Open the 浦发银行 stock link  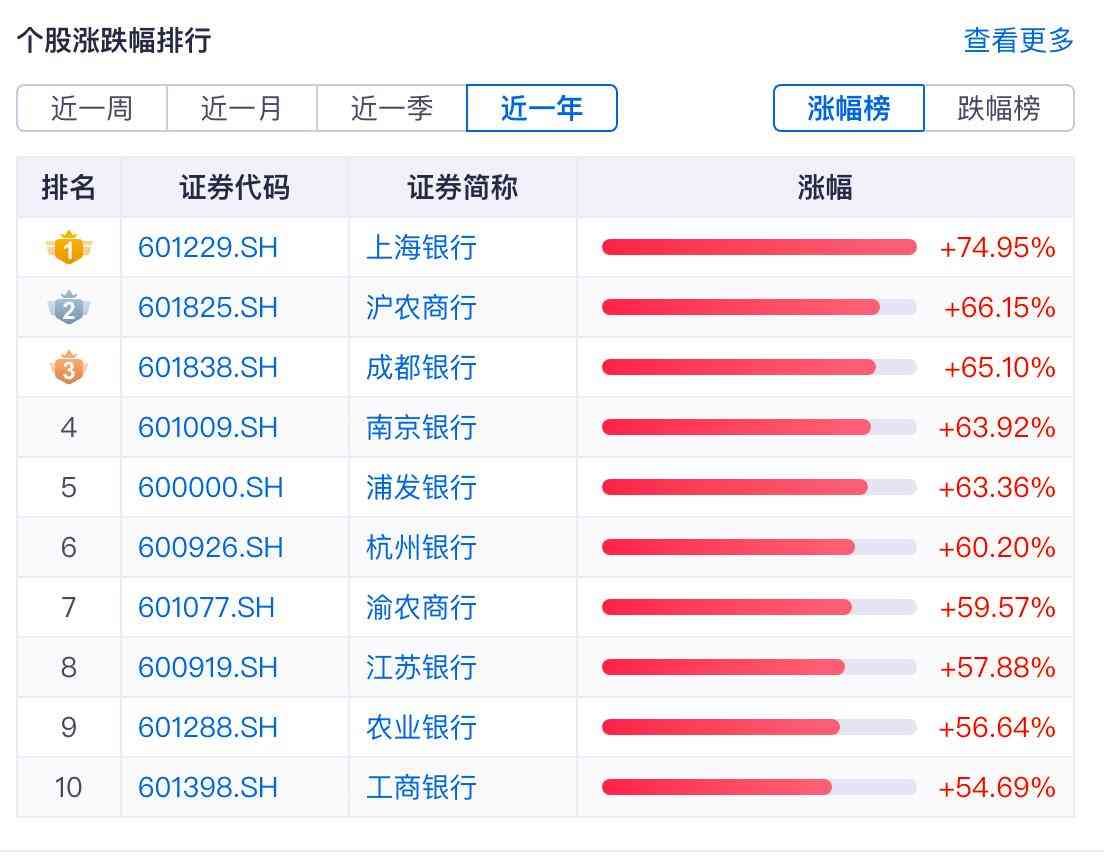421,488
